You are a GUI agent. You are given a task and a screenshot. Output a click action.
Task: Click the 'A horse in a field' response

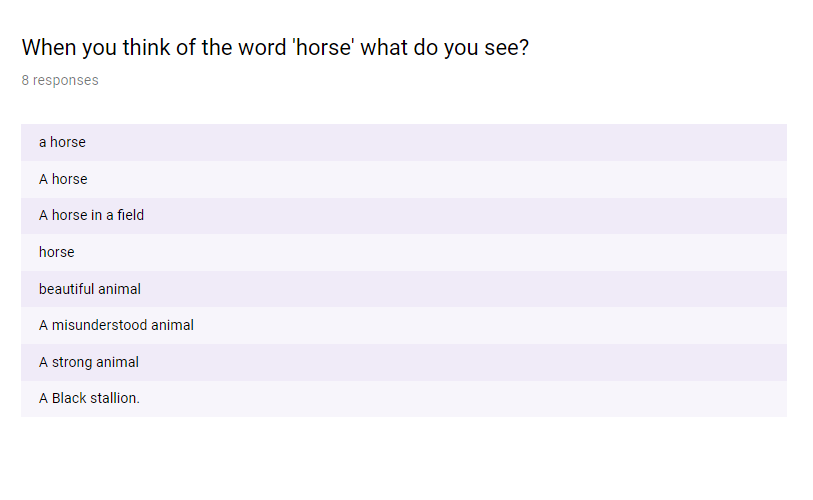point(91,215)
